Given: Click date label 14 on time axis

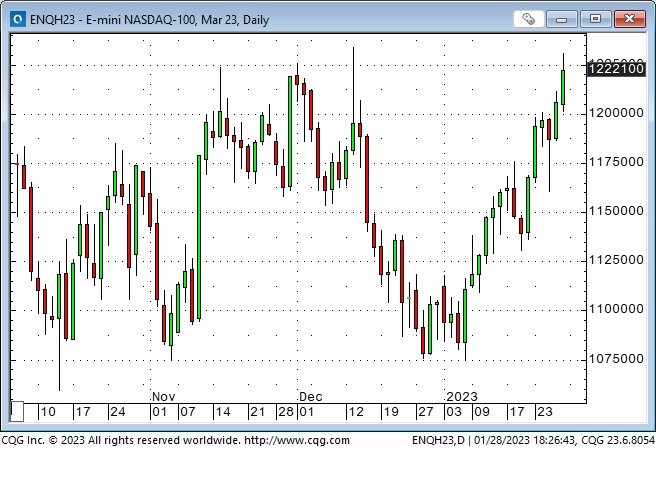Looking at the screenshot, I should [x=223, y=412].
